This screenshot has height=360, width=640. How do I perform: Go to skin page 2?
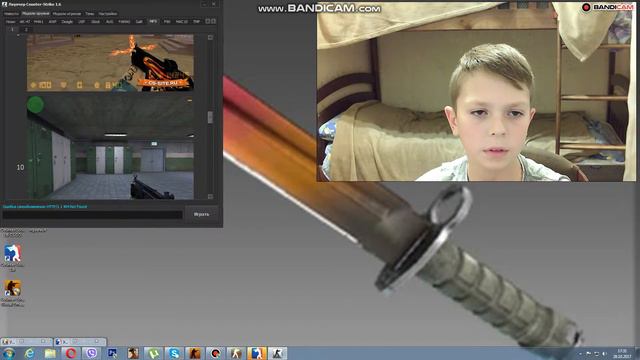(26, 29)
